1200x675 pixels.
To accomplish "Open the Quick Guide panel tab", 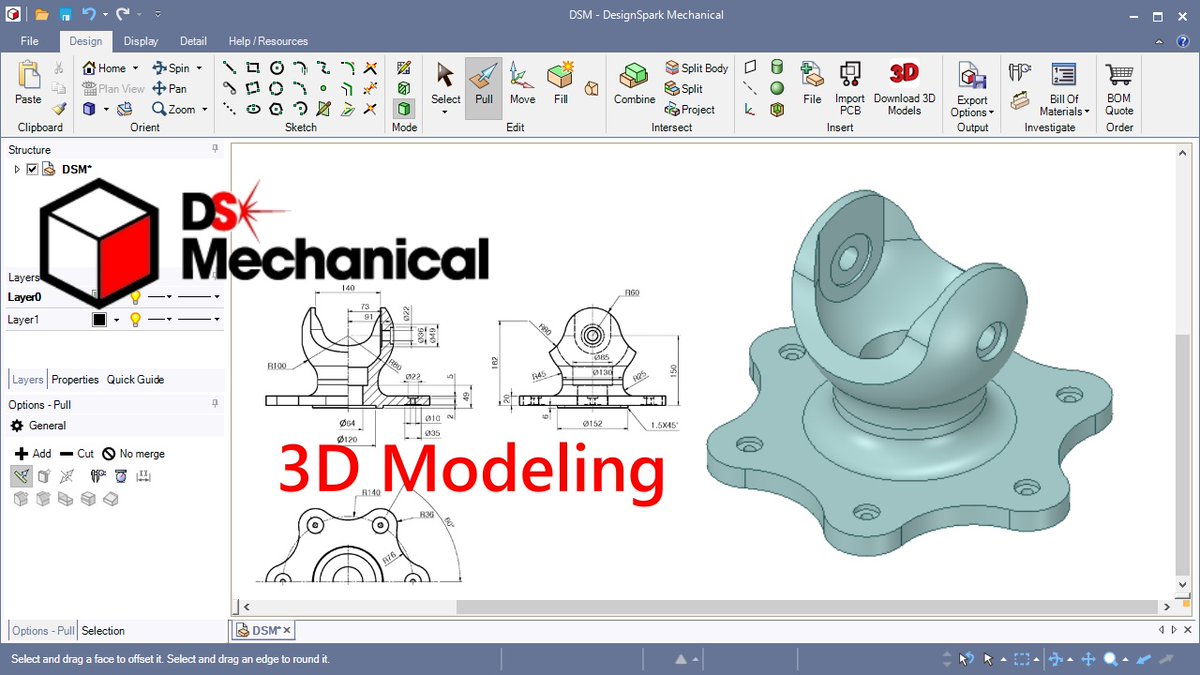I will click(x=135, y=380).
